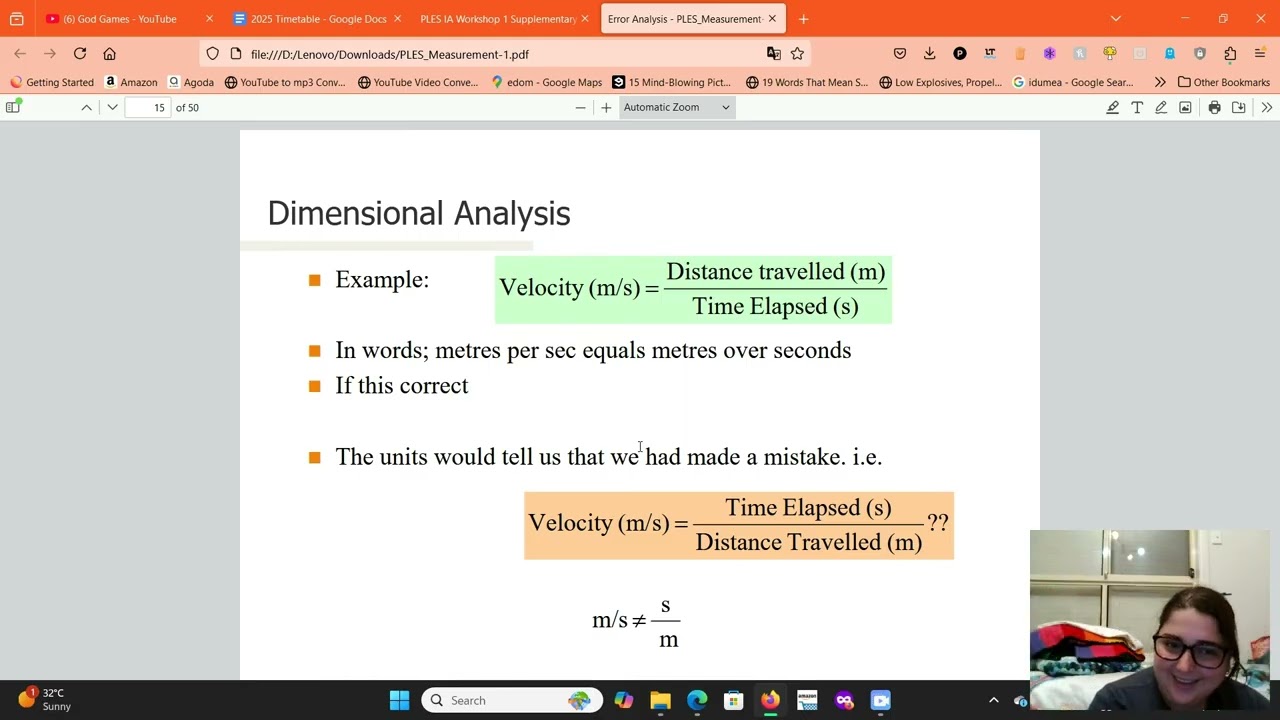Save page to Pocket
The image size is (1280, 720).
point(900,54)
